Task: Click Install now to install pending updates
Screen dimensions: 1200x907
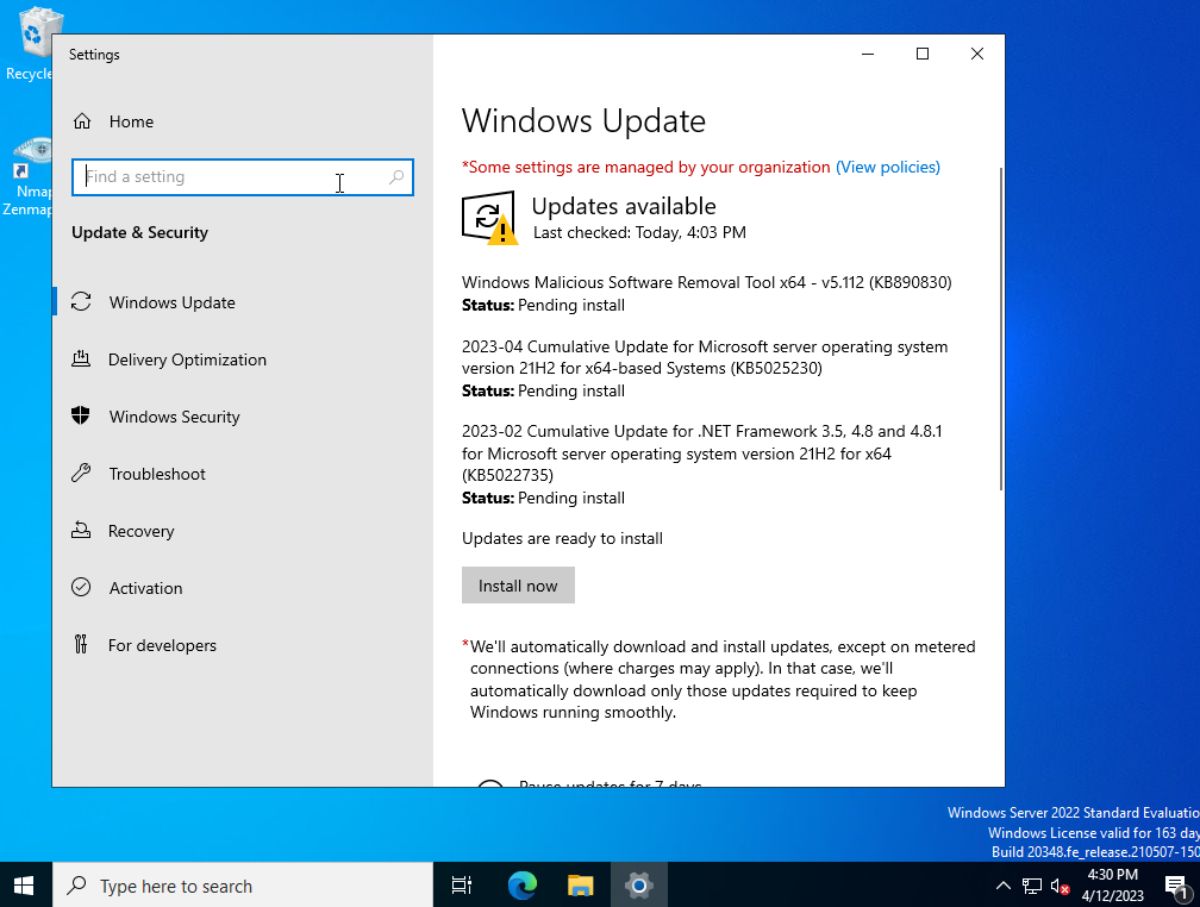Action: coord(518,585)
